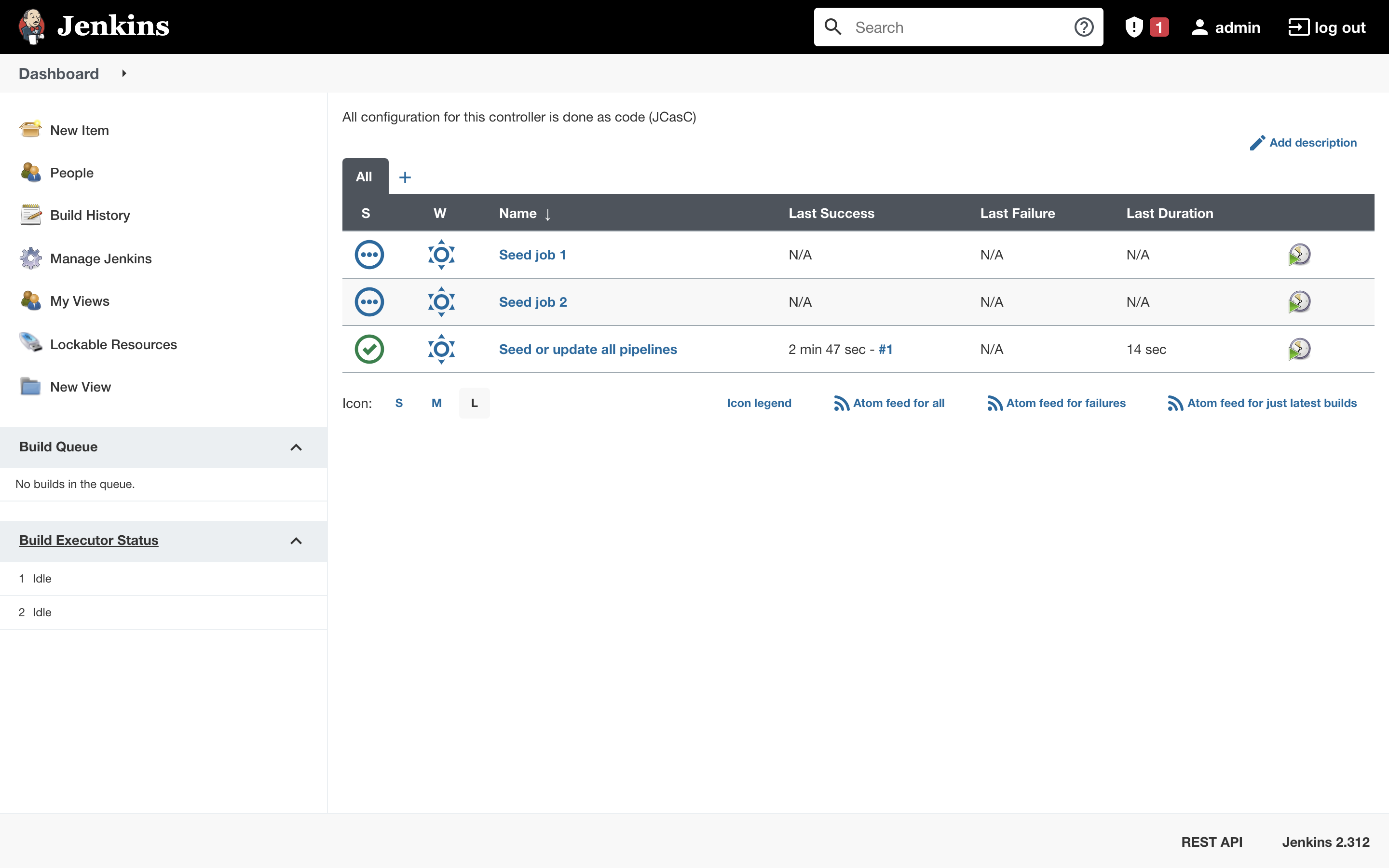
Task: Click the green success status icon
Action: click(369, 349)
